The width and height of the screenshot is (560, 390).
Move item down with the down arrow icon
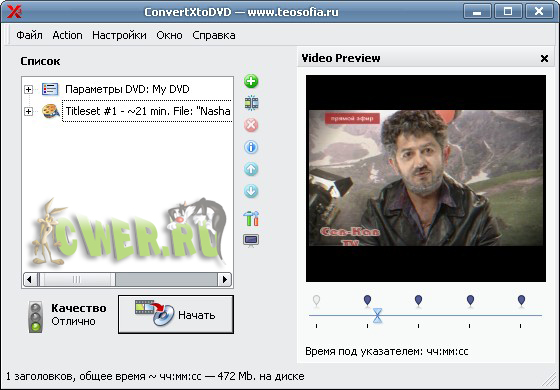[x=251, y=191]
